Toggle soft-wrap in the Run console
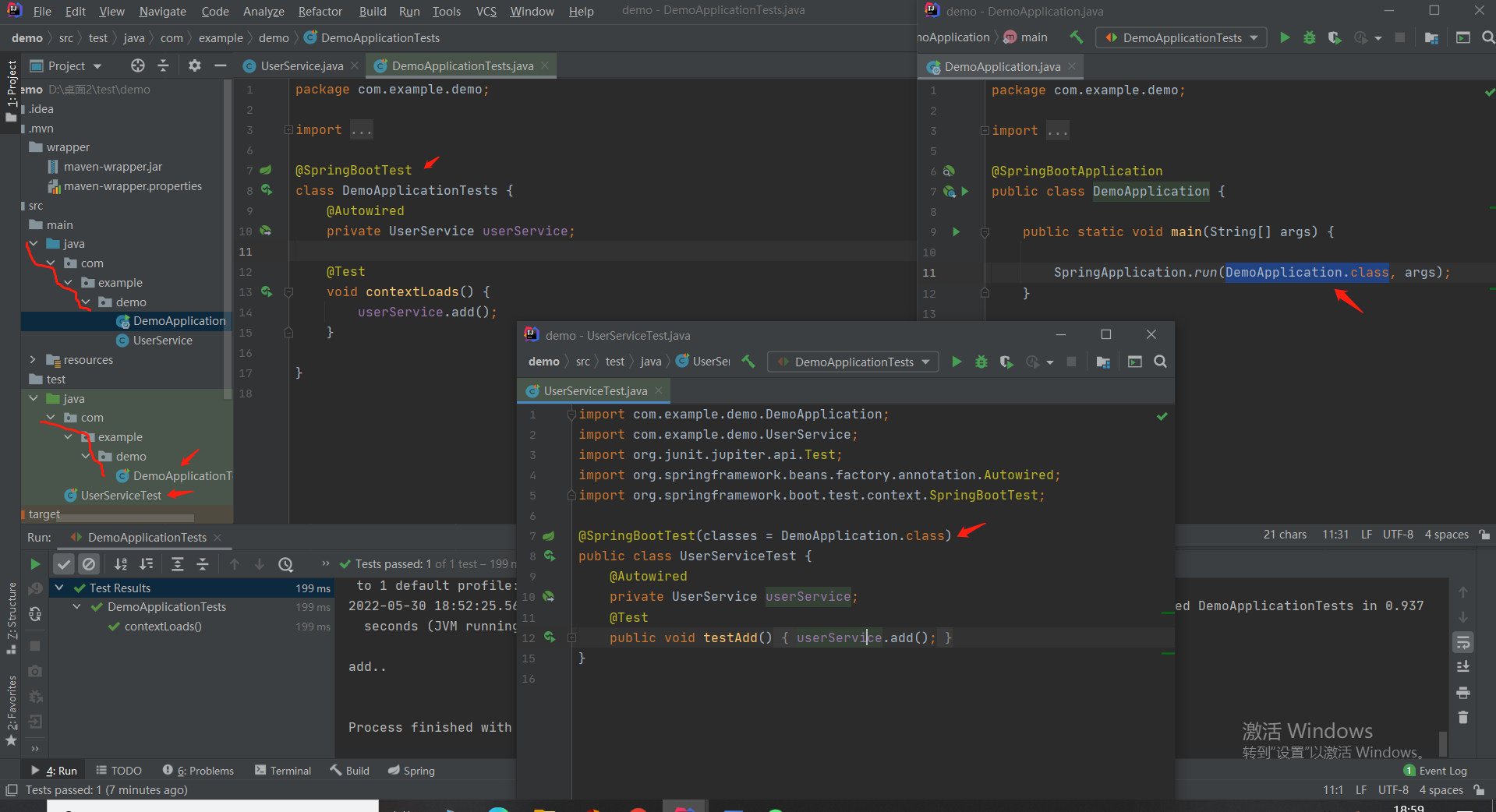The height and width of the screenshot is (812, 1496). [1463, 643]
